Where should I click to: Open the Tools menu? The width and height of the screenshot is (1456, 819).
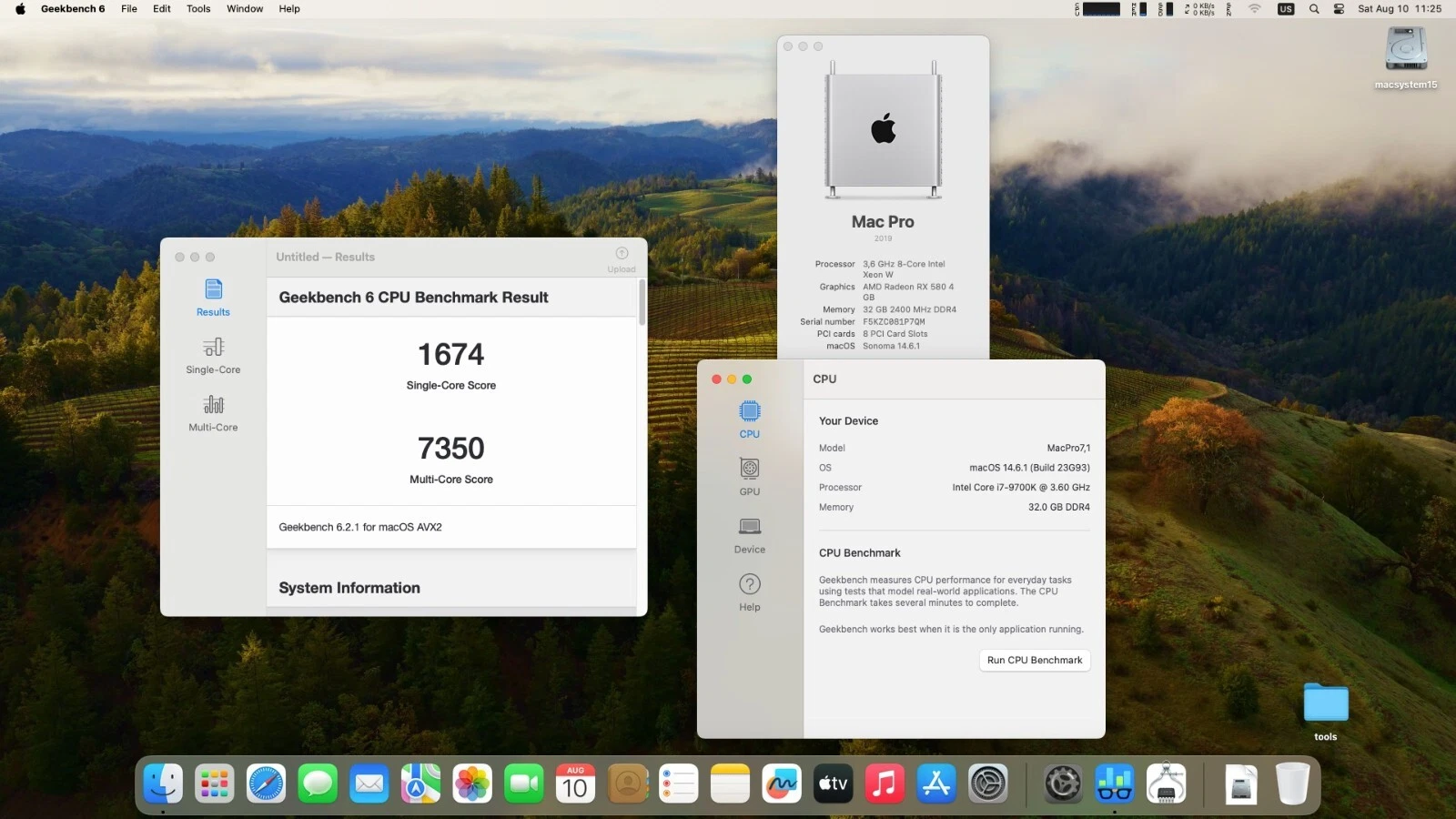click(198, 9)
